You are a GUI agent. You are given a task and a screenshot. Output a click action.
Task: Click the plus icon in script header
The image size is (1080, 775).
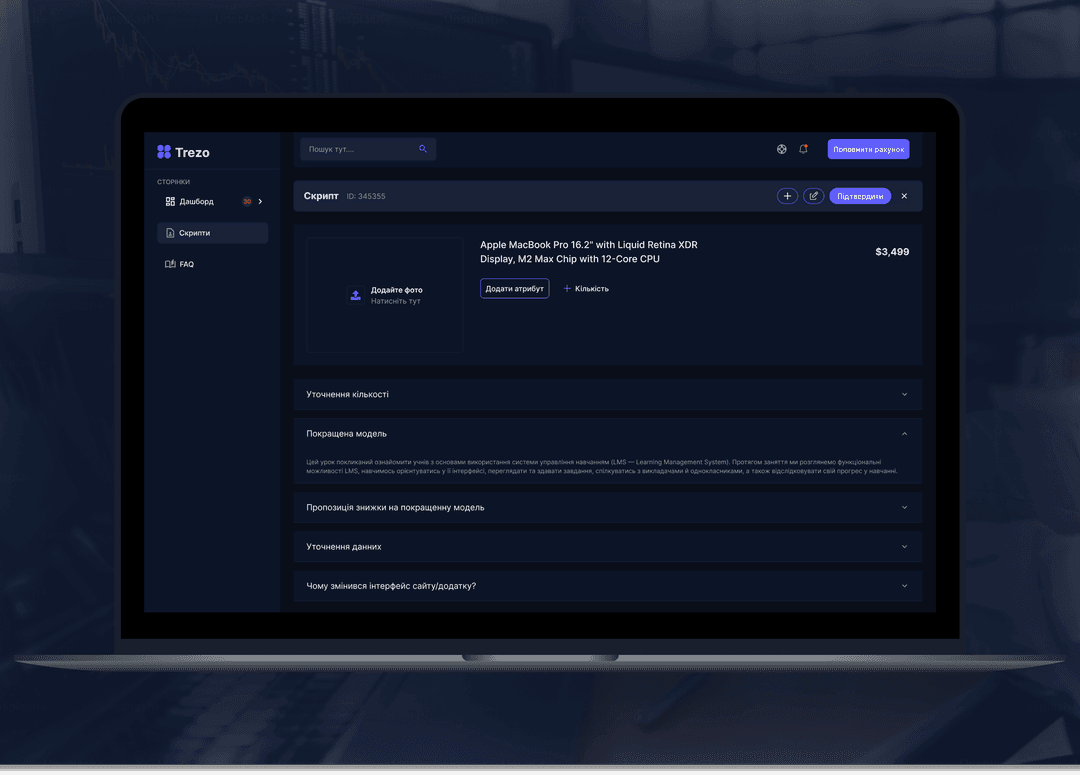click(x=787, y=196)
